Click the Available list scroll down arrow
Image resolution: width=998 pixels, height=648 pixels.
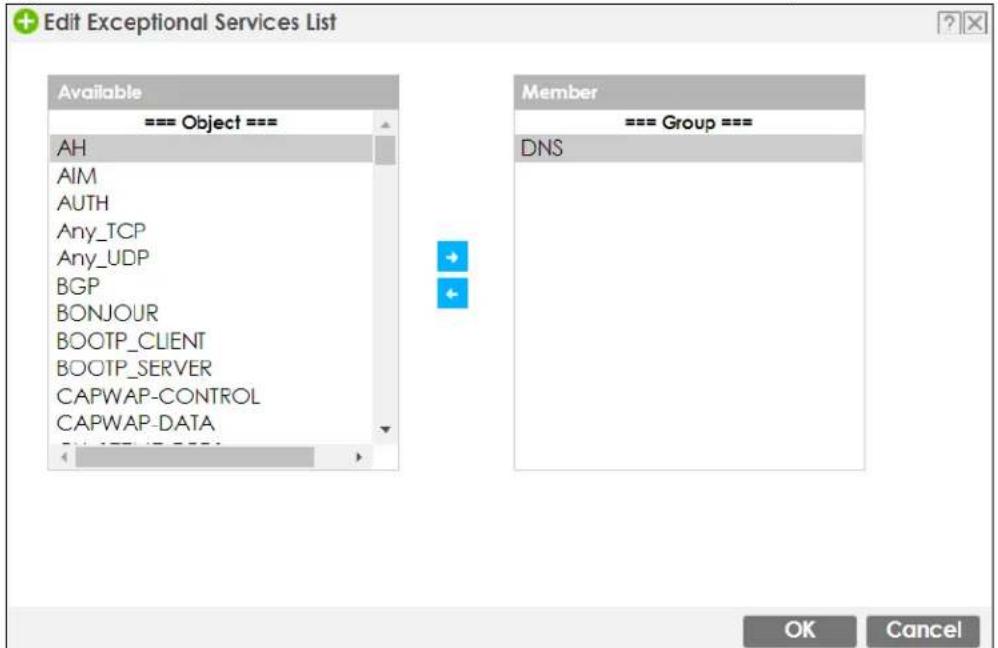385,429
